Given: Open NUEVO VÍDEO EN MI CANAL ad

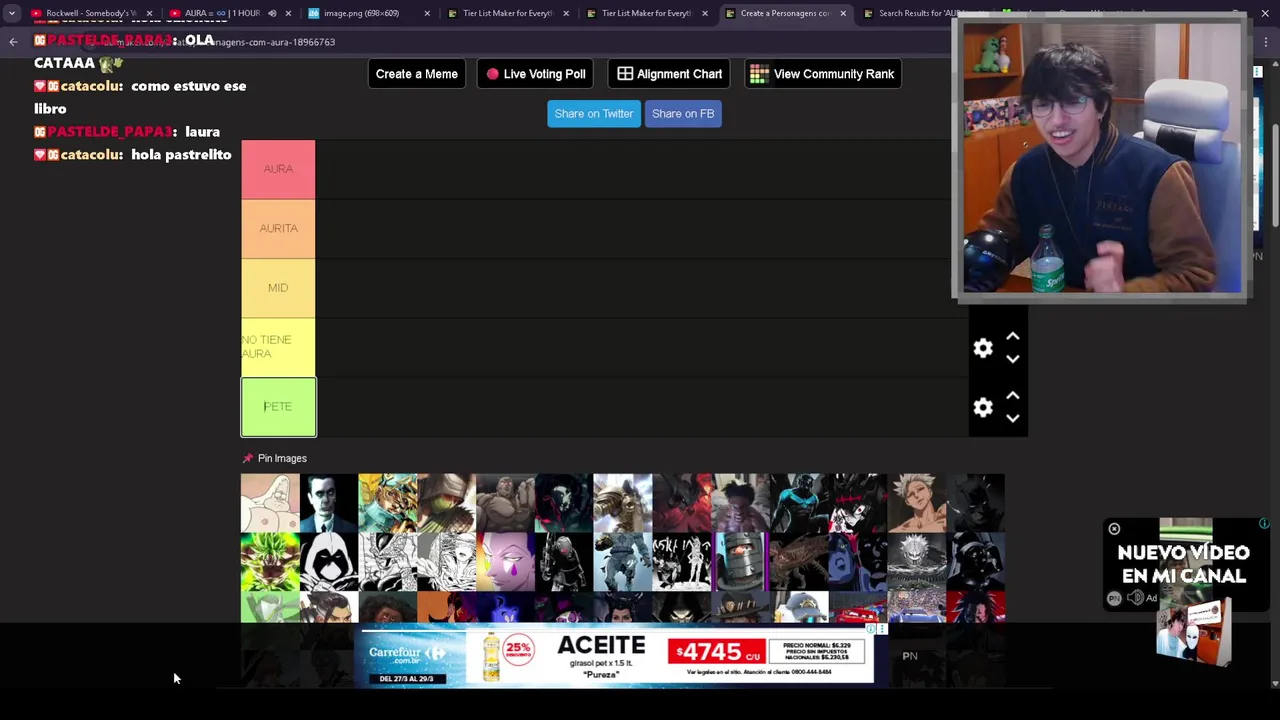Looking at the screenshot, I should pos(1184,565).
